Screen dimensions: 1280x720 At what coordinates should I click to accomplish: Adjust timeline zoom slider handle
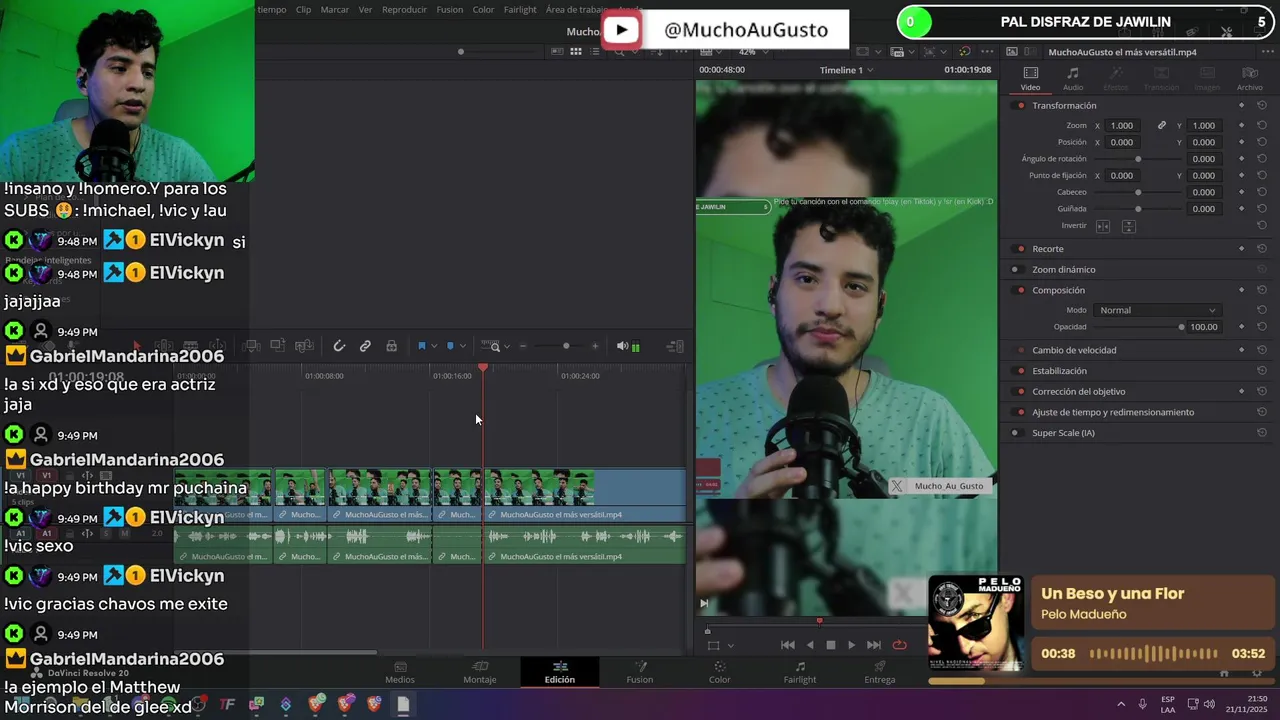tap(566, 346)
